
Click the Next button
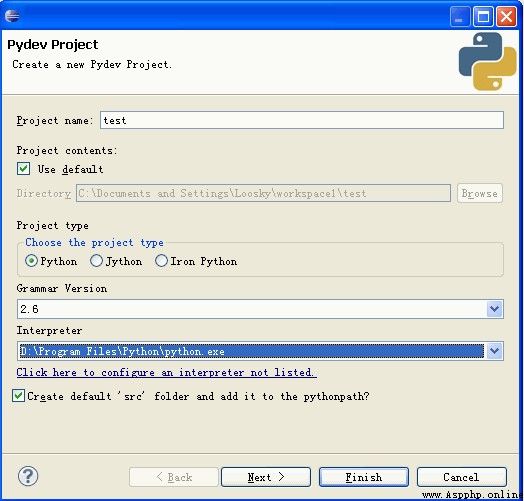coord(266,477)
